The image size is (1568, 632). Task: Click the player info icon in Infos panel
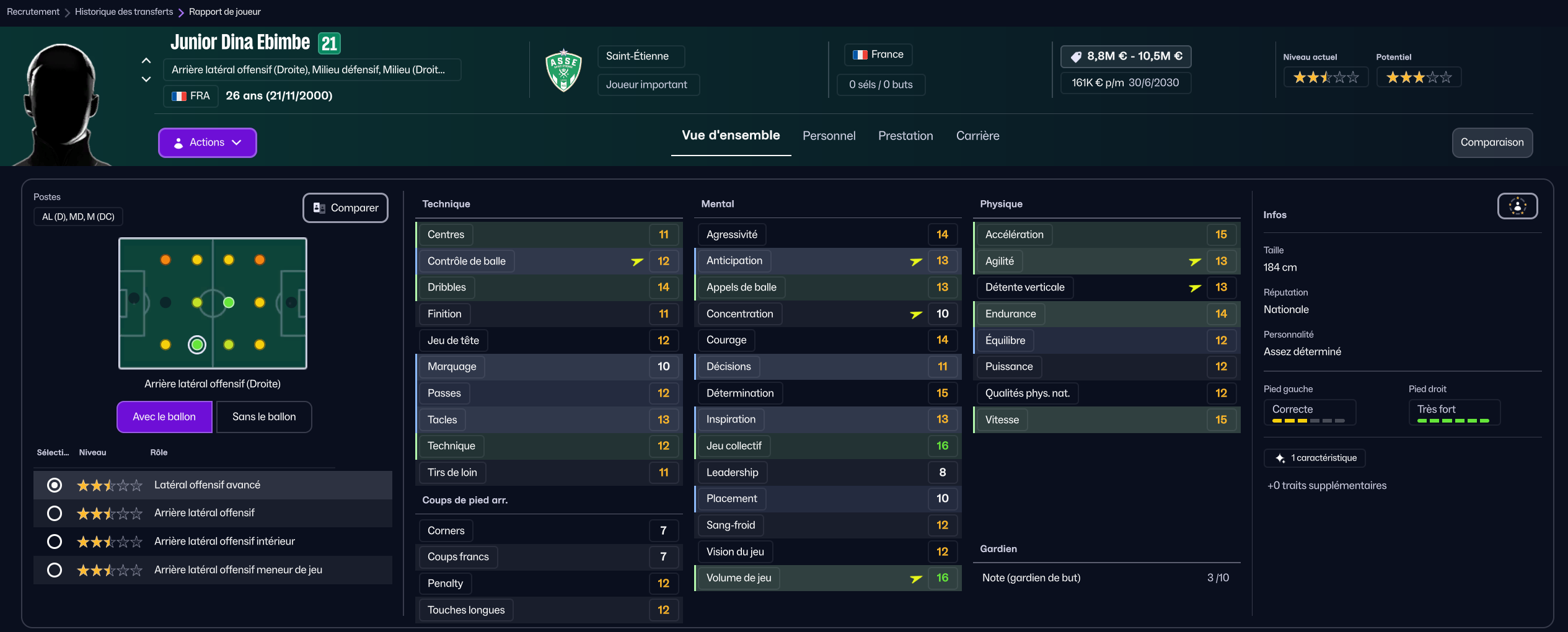pyautogui.click(x=1517, y=206)
